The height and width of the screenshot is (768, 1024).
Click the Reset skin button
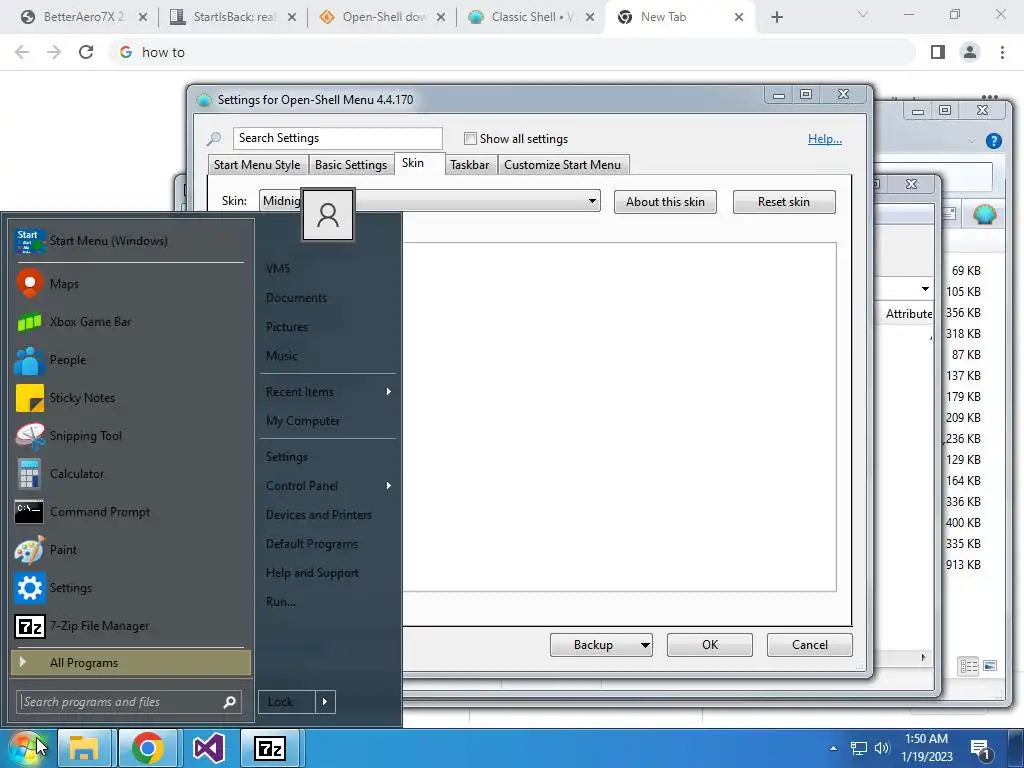tap(784, 202)
